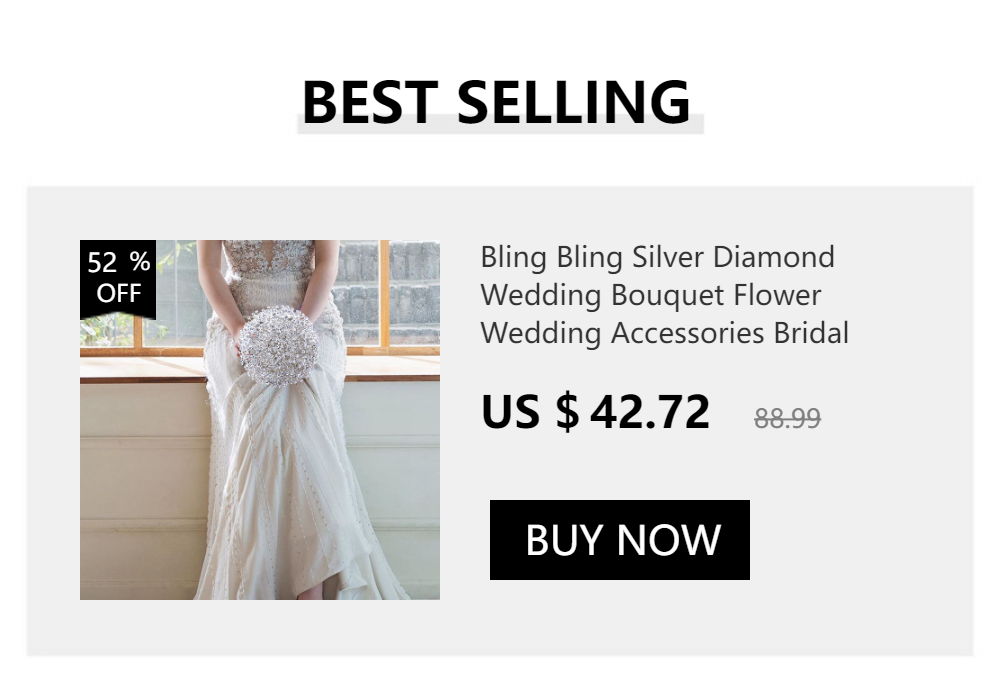Click the word SELLING in the heading

(574, 102)
